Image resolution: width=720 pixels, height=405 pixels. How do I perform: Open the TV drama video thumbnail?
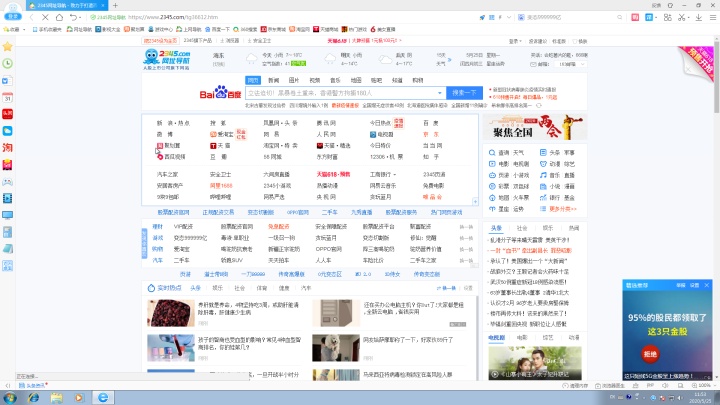(535, 363)
